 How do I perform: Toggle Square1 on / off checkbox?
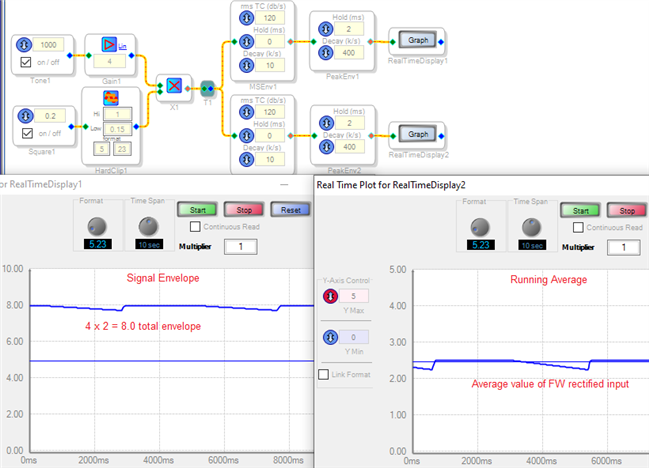27,133
